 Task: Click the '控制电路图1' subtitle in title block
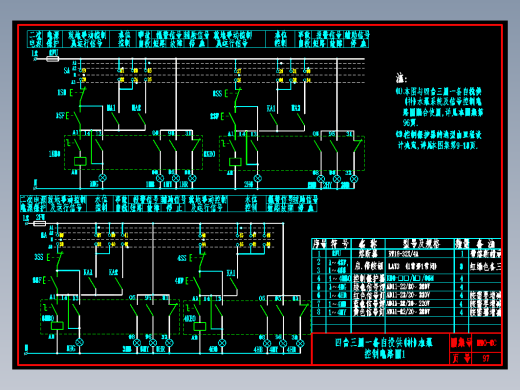point(384,354)
